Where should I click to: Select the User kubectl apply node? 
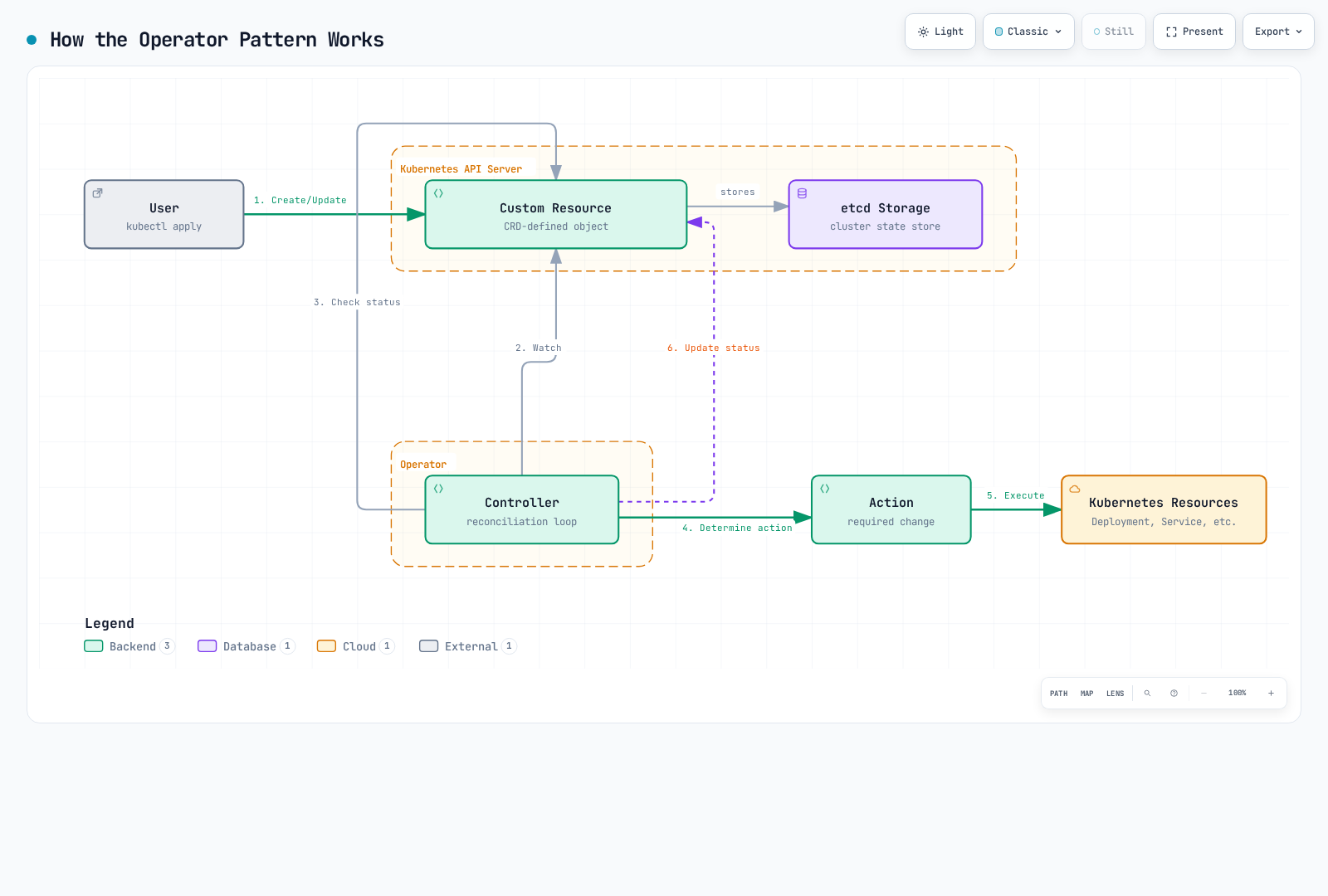click(x=164, y=214)
